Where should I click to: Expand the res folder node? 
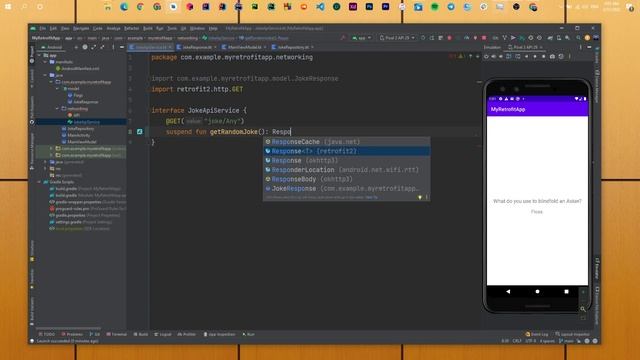click(x=45, y=169)
